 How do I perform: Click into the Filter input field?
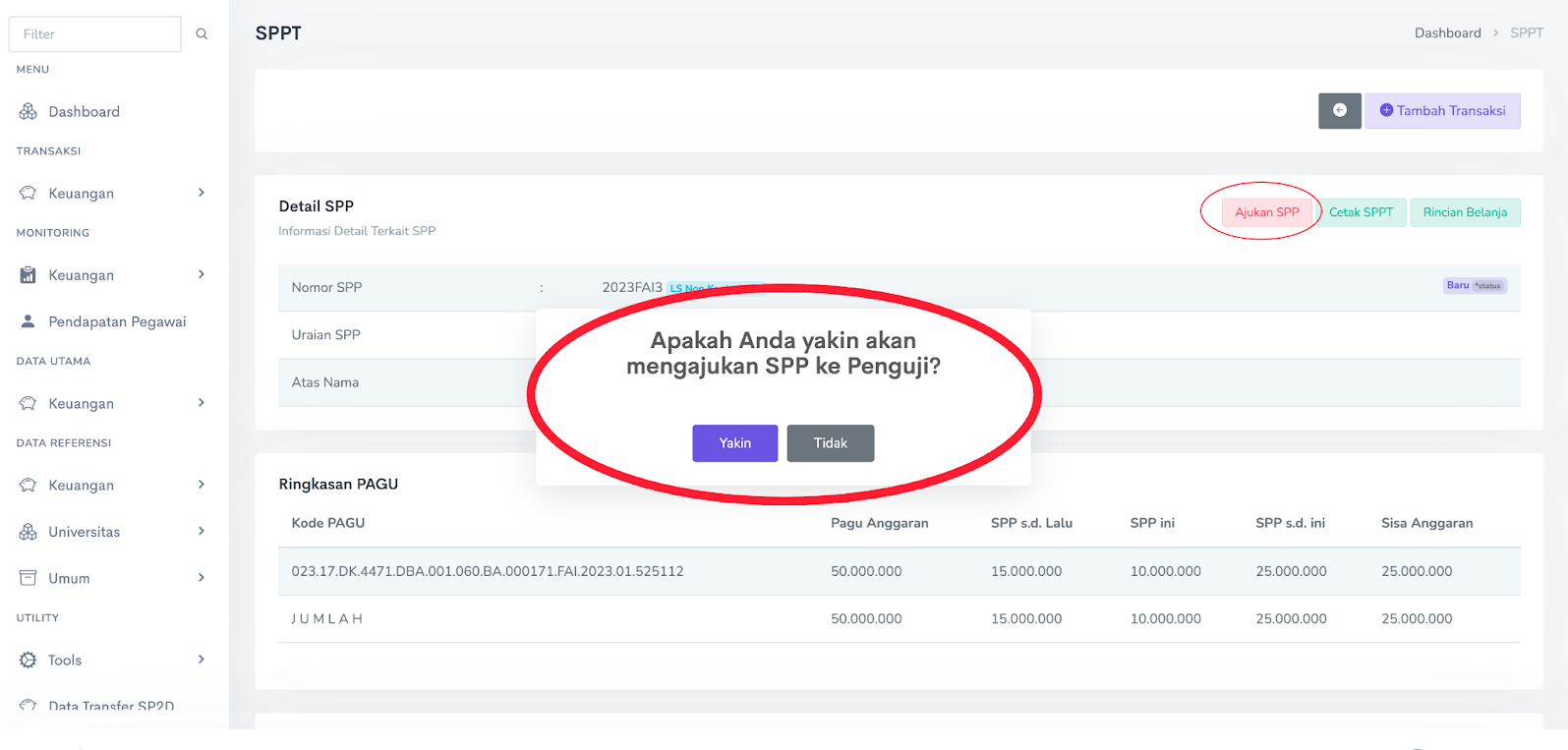[95, 34]
